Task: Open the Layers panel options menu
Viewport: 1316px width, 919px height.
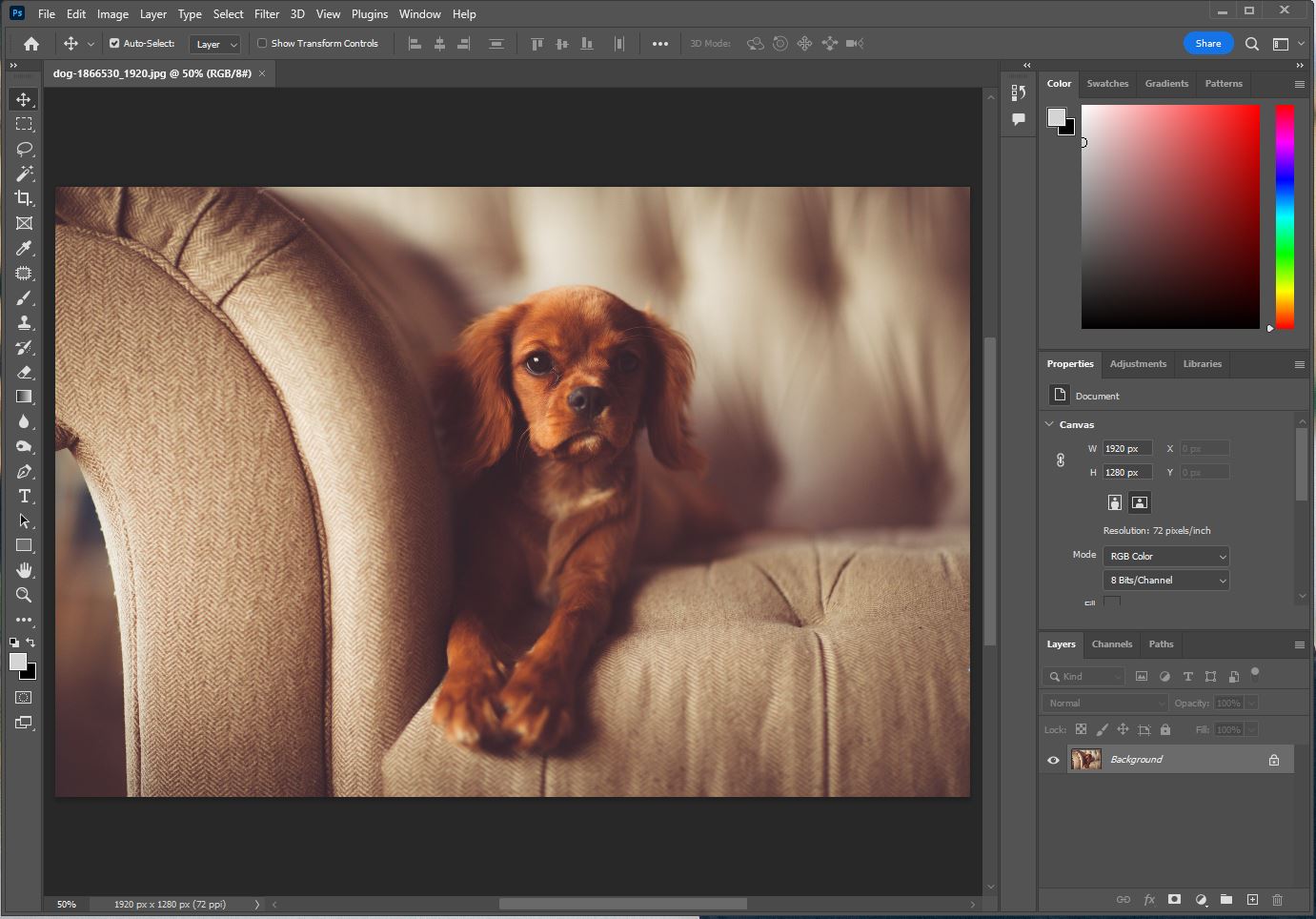Action: pos(1299,644)
